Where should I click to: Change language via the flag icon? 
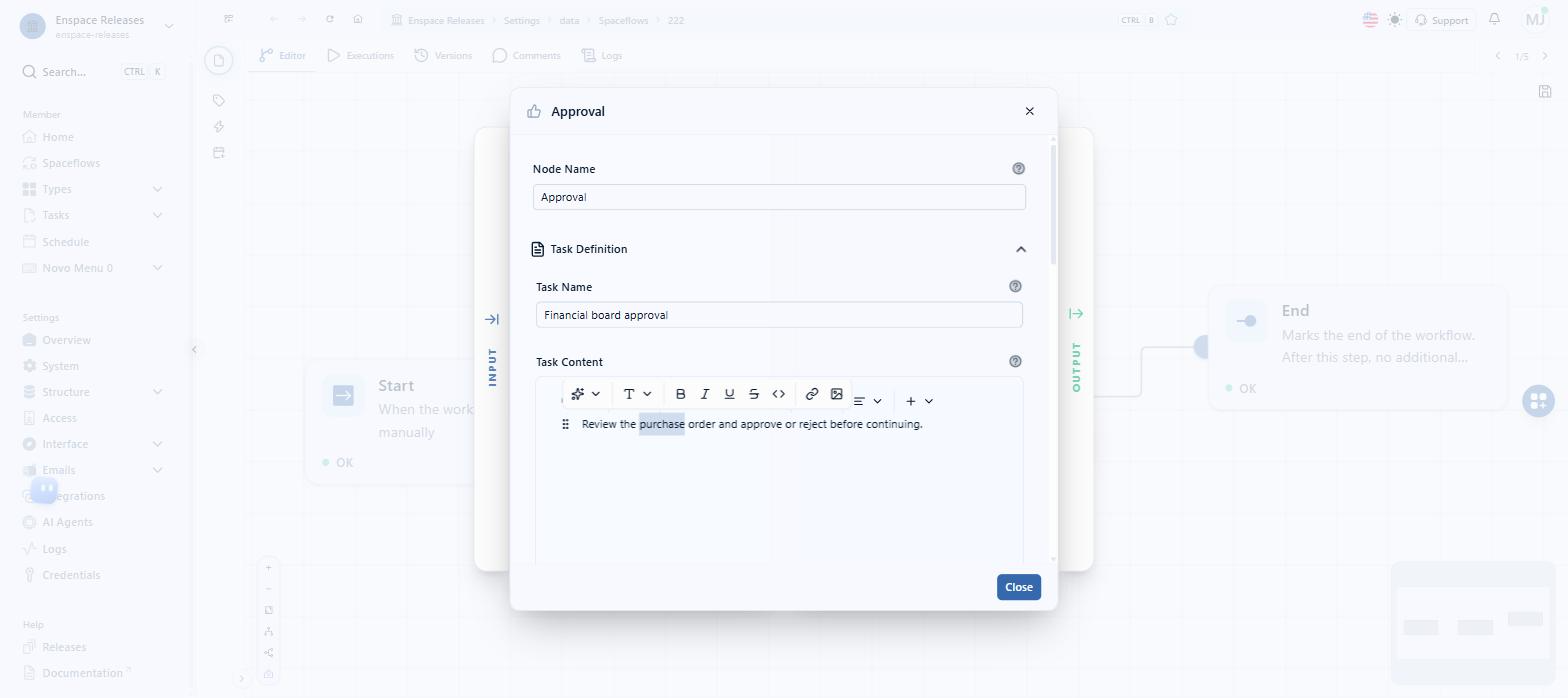(1370, 19)
